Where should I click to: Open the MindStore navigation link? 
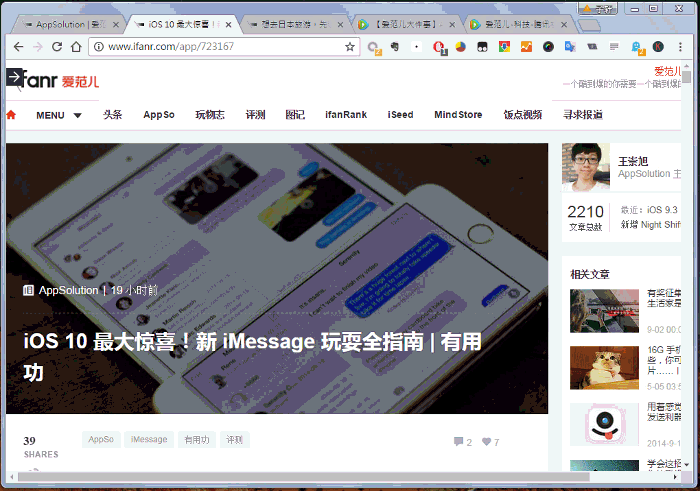pyautogui.click(x=458, y=115)
